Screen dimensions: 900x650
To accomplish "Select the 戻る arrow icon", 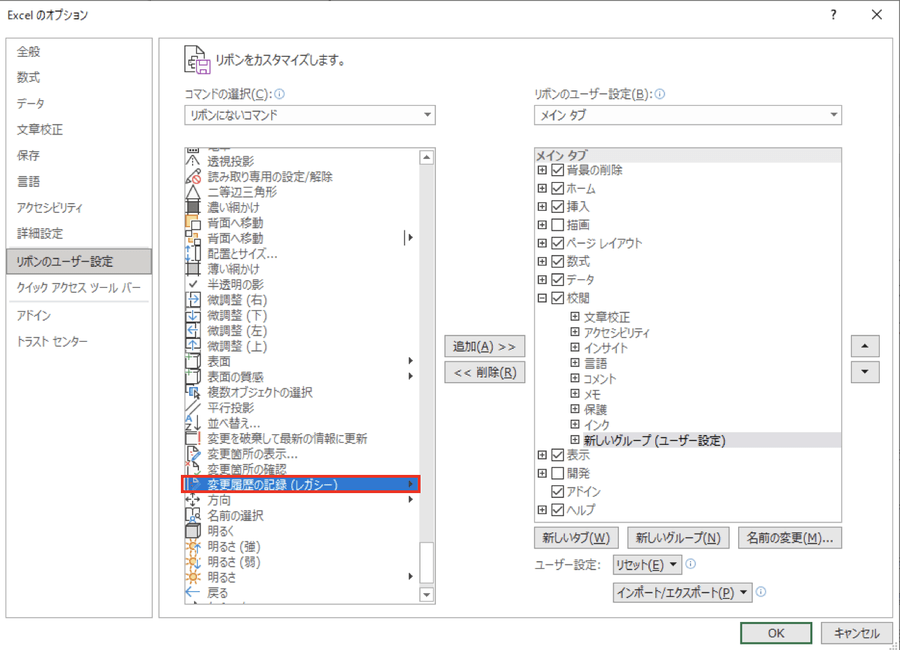I will point(193,593).
